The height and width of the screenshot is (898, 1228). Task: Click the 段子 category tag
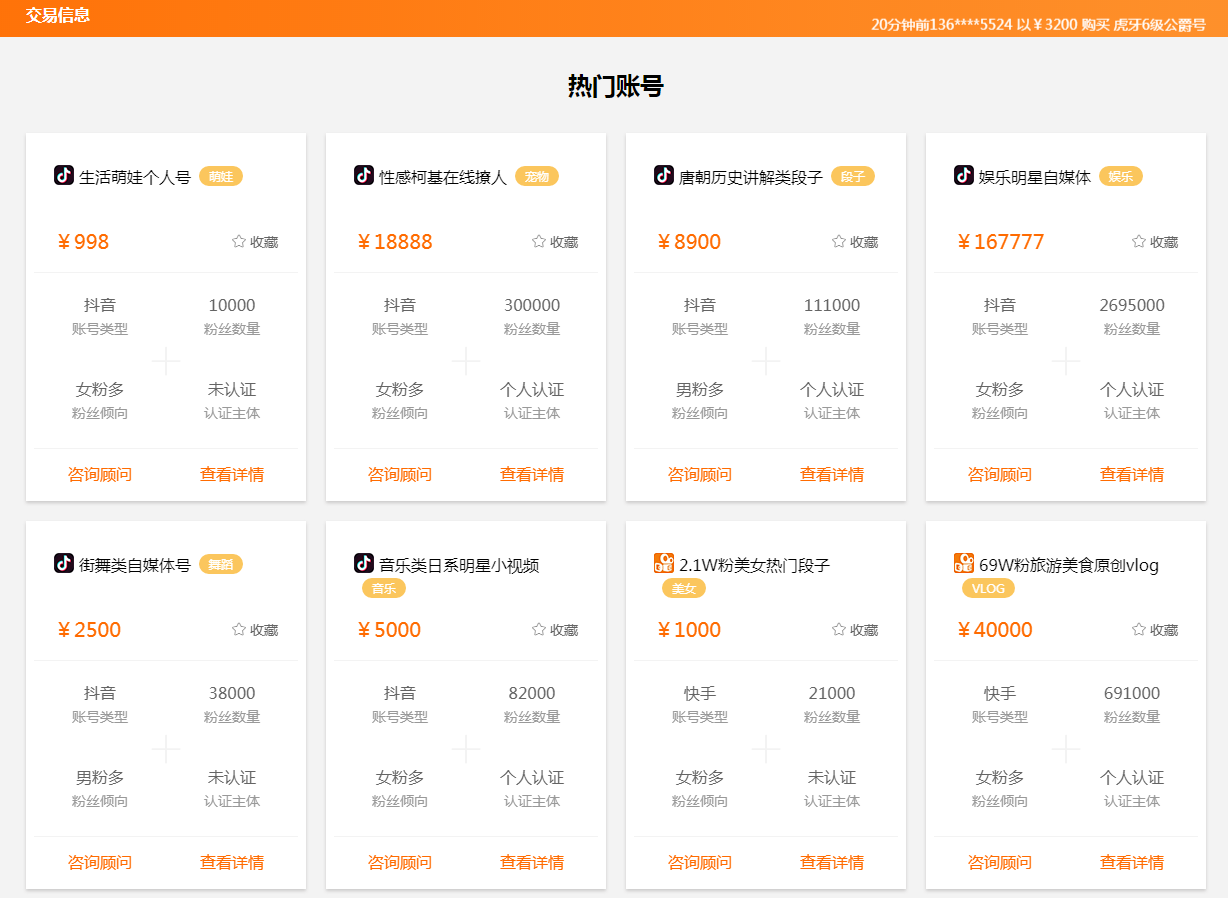click(x=853, y=177)
